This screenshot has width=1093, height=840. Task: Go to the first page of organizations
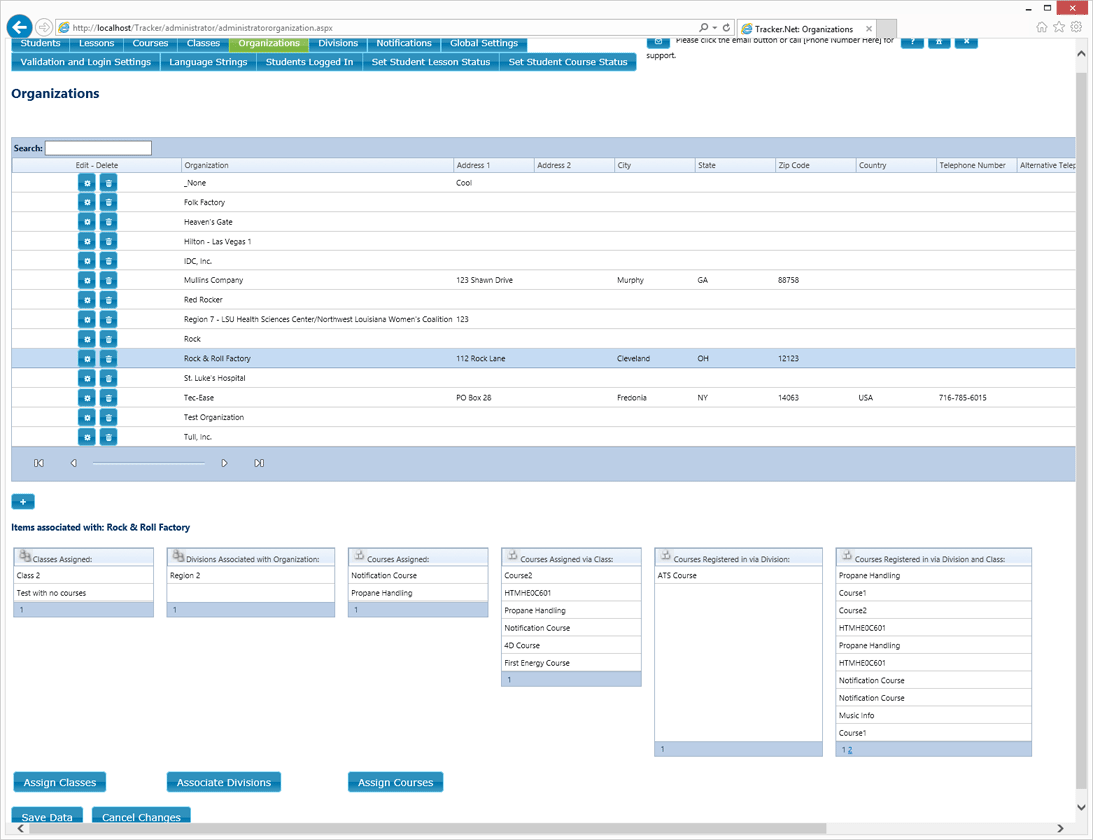pyautogui.click(x=39, y=463)
